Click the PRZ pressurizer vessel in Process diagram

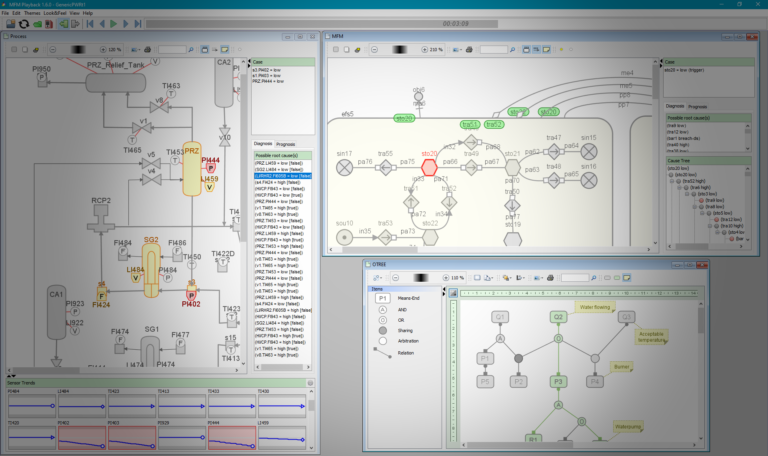[x=192, y=169]
